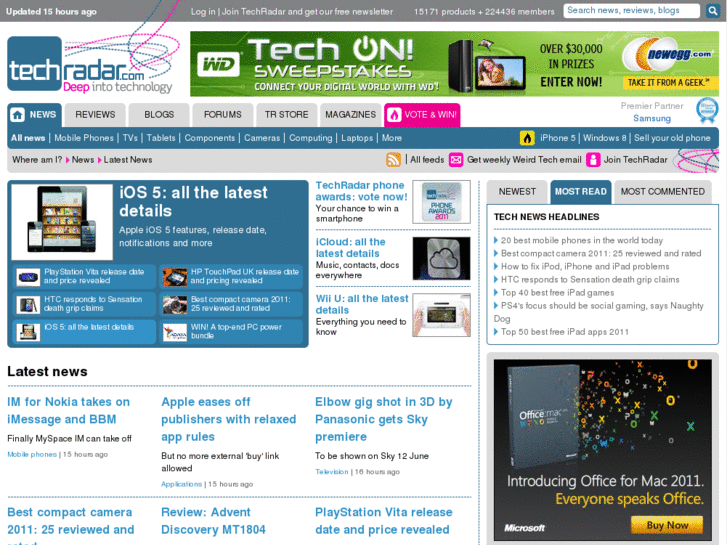
Task: Open the Phone Awards 2011 thumbnail
Action: click(x=441, y=202)
